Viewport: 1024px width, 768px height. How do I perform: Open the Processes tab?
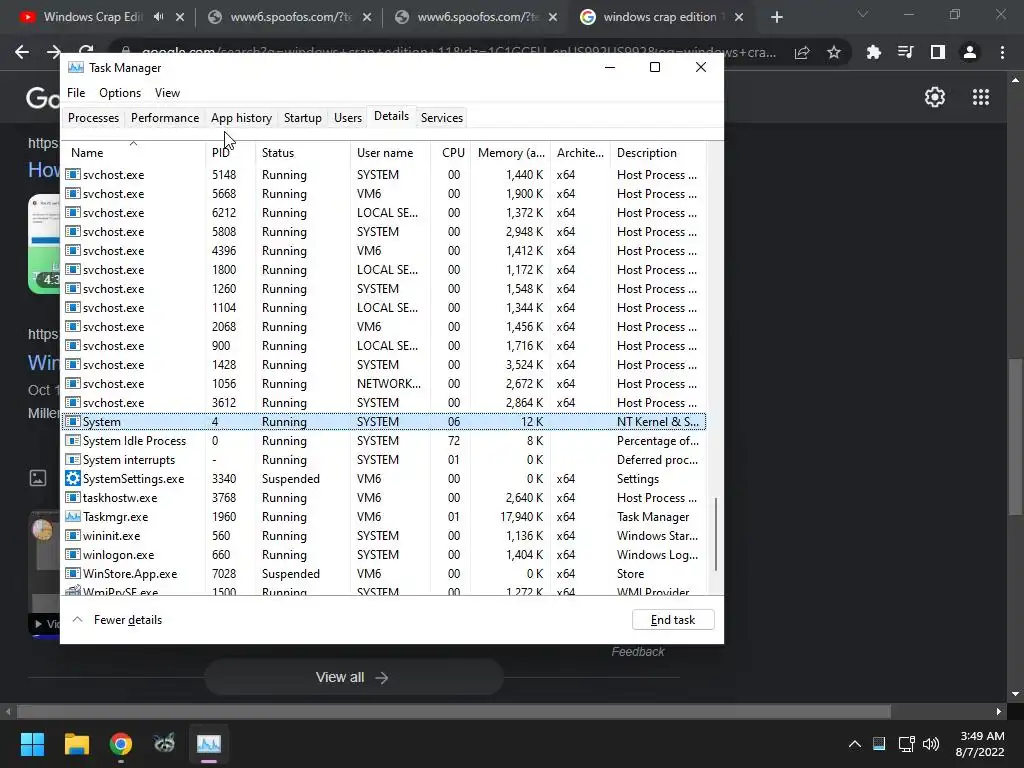[93, 118]
